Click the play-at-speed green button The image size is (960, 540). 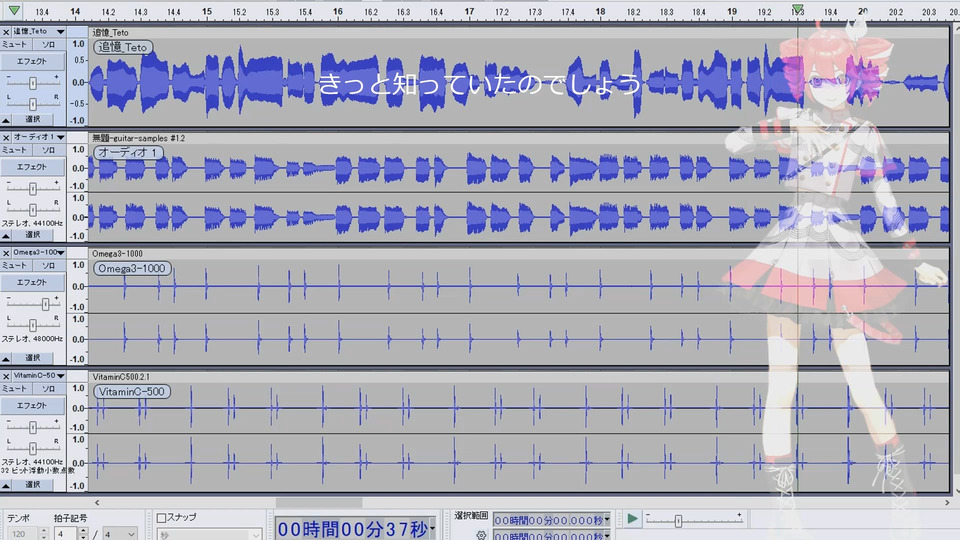click(632, 519)
